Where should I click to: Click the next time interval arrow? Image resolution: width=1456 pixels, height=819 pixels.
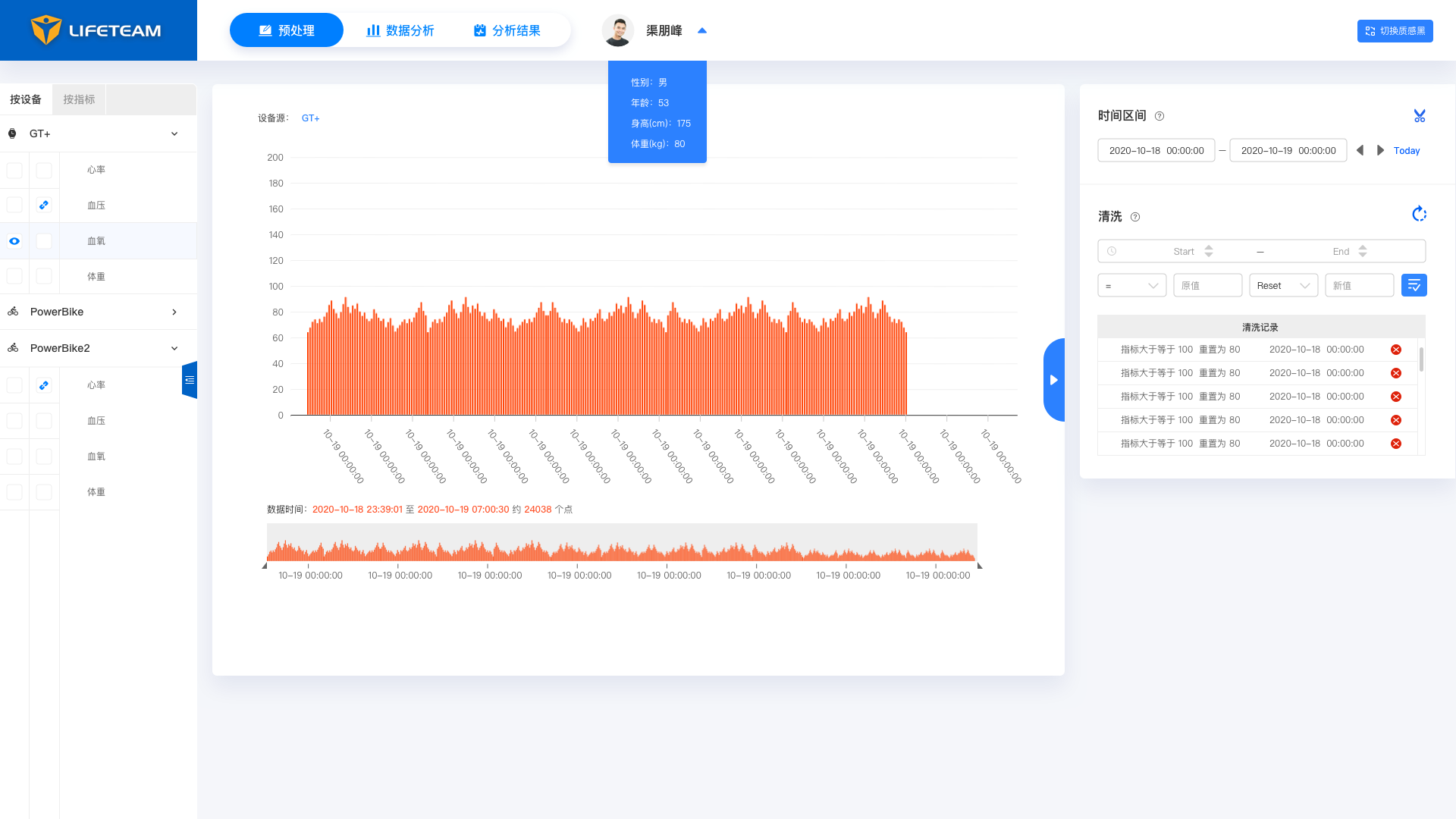(1380, 150)
